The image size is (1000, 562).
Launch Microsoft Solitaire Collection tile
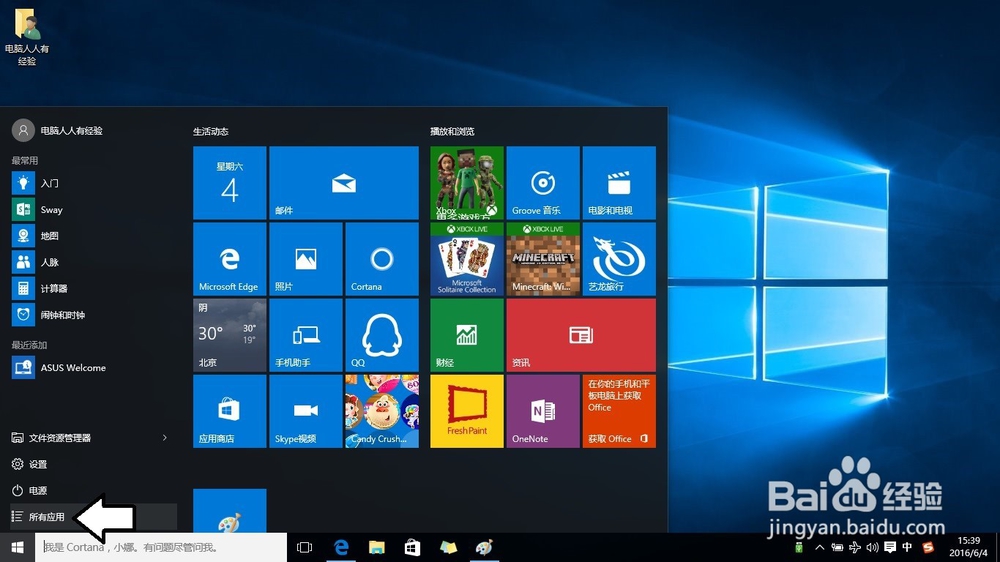pyautogui.click(x=467, y=259)
